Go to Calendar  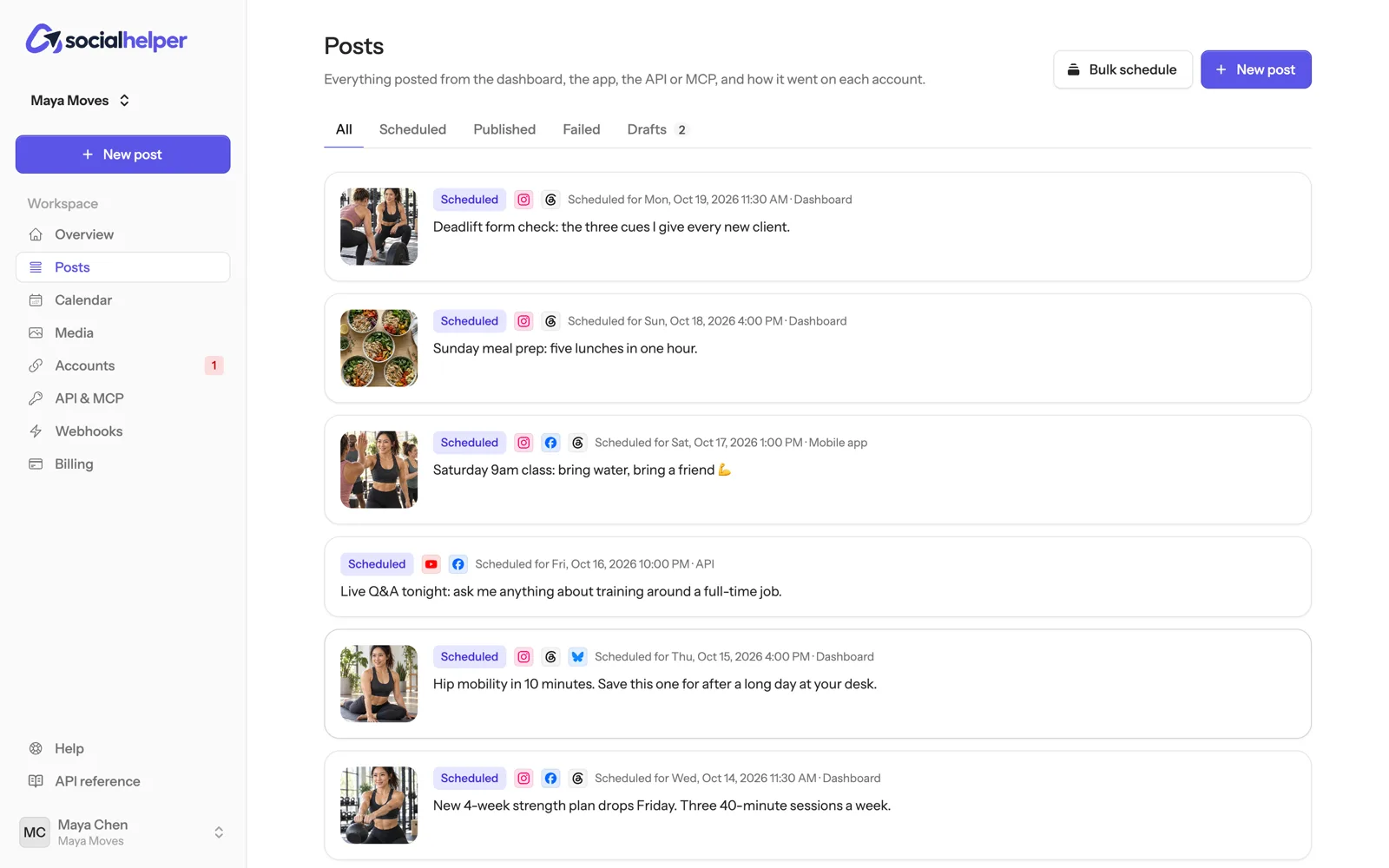pyautogui.click(x=122, y=300)
